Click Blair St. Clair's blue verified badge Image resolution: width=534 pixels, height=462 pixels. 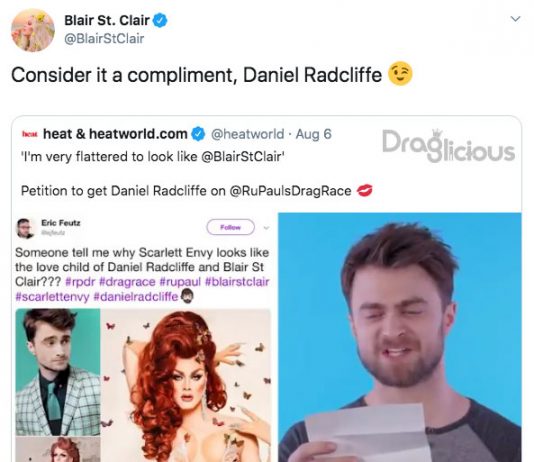point(159,20)
